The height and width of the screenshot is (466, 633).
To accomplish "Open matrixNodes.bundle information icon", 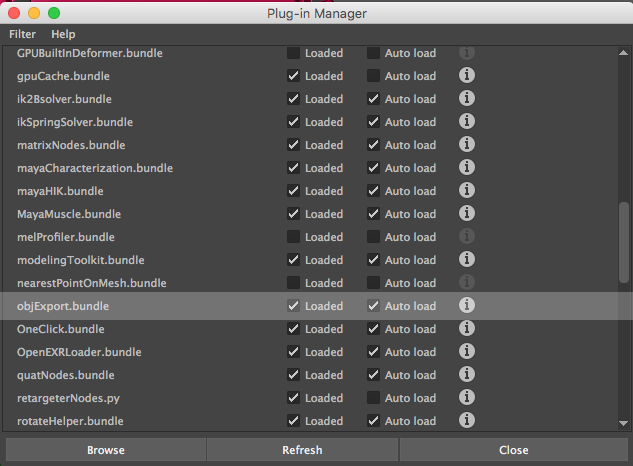I will tap(467, 145).
